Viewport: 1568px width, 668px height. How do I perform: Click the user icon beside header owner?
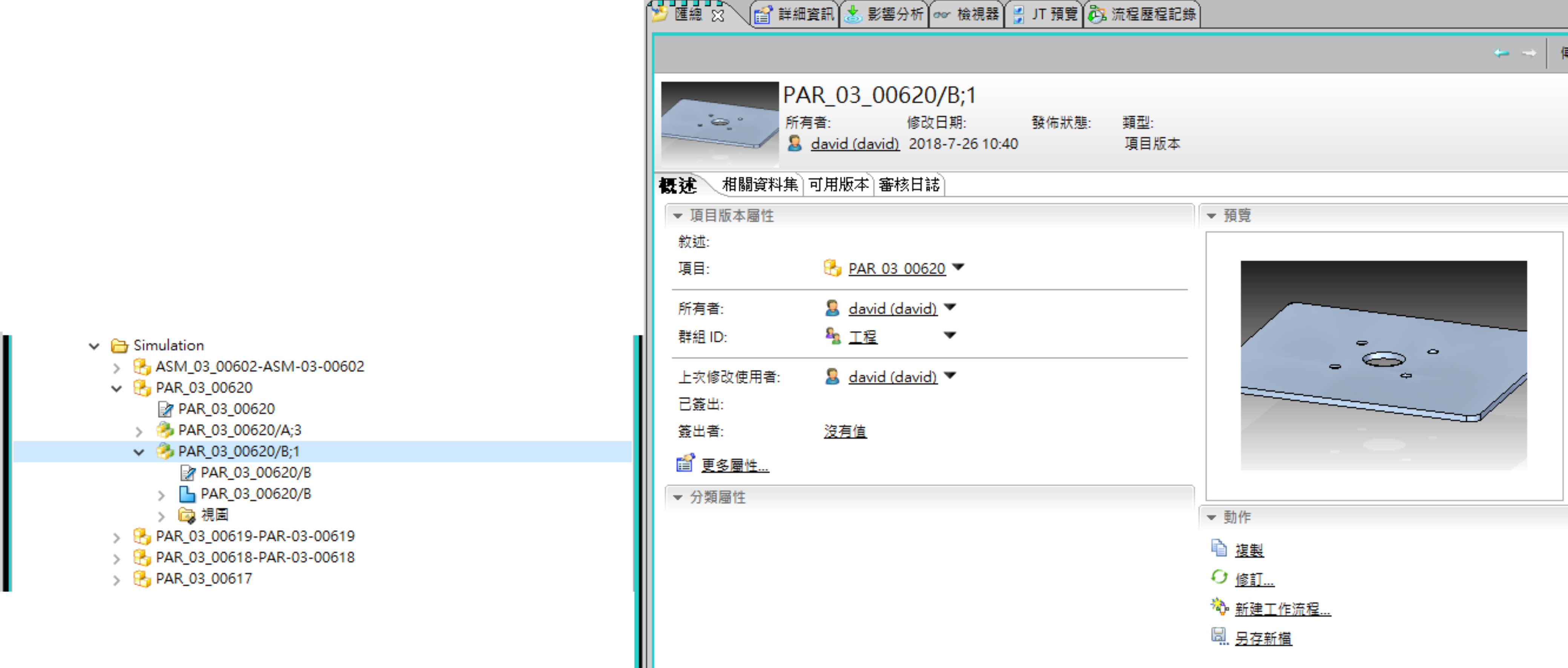pos(794,143)
